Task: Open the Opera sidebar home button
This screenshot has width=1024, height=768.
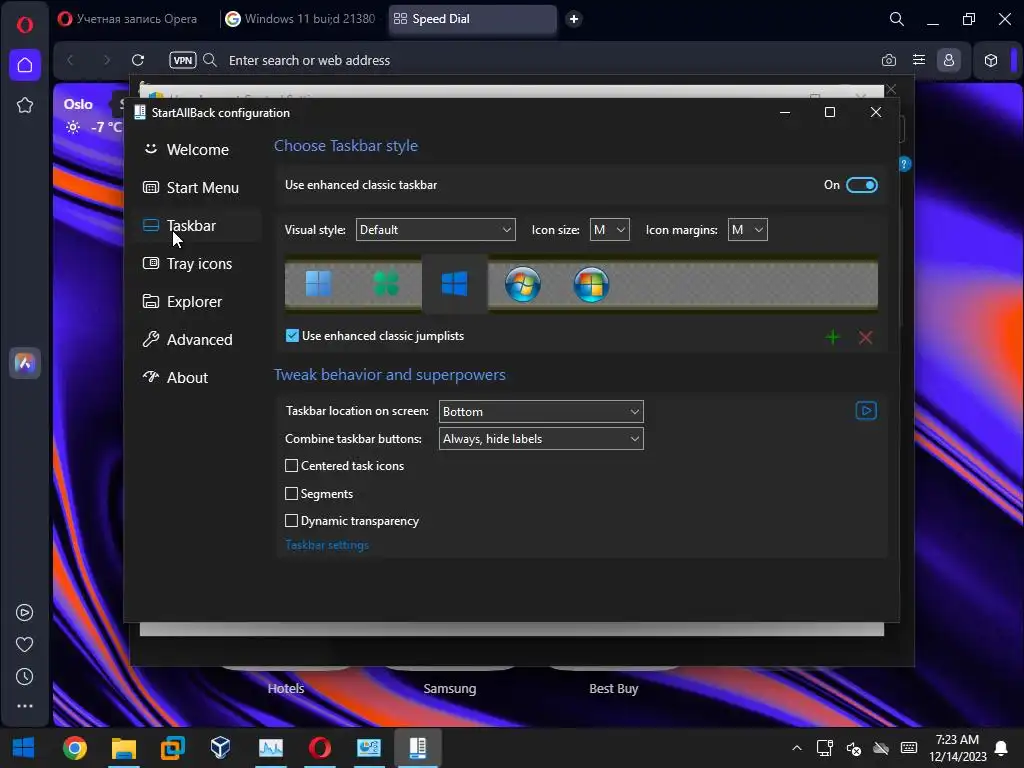Action: pyautogui.click(x=25, y=65)
